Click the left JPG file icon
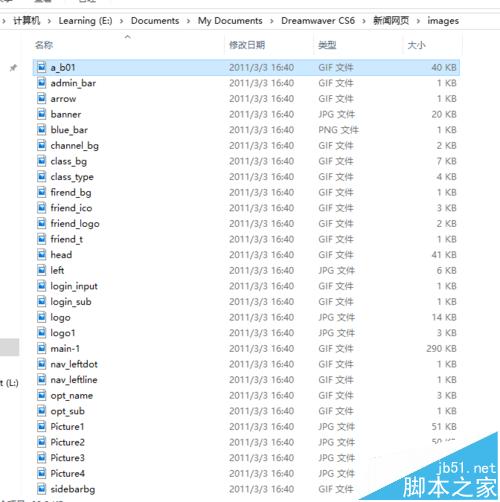 pos(41,270)
